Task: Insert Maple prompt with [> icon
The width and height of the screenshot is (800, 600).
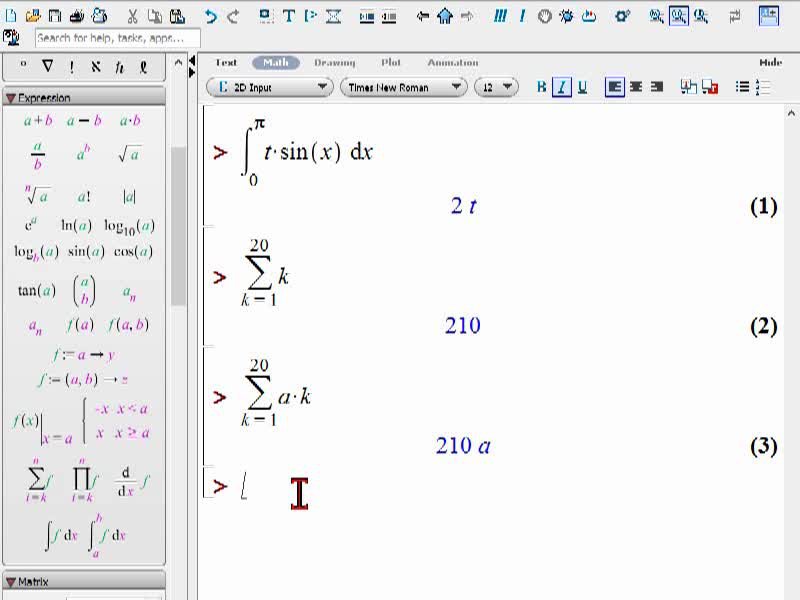Action: 310,16
